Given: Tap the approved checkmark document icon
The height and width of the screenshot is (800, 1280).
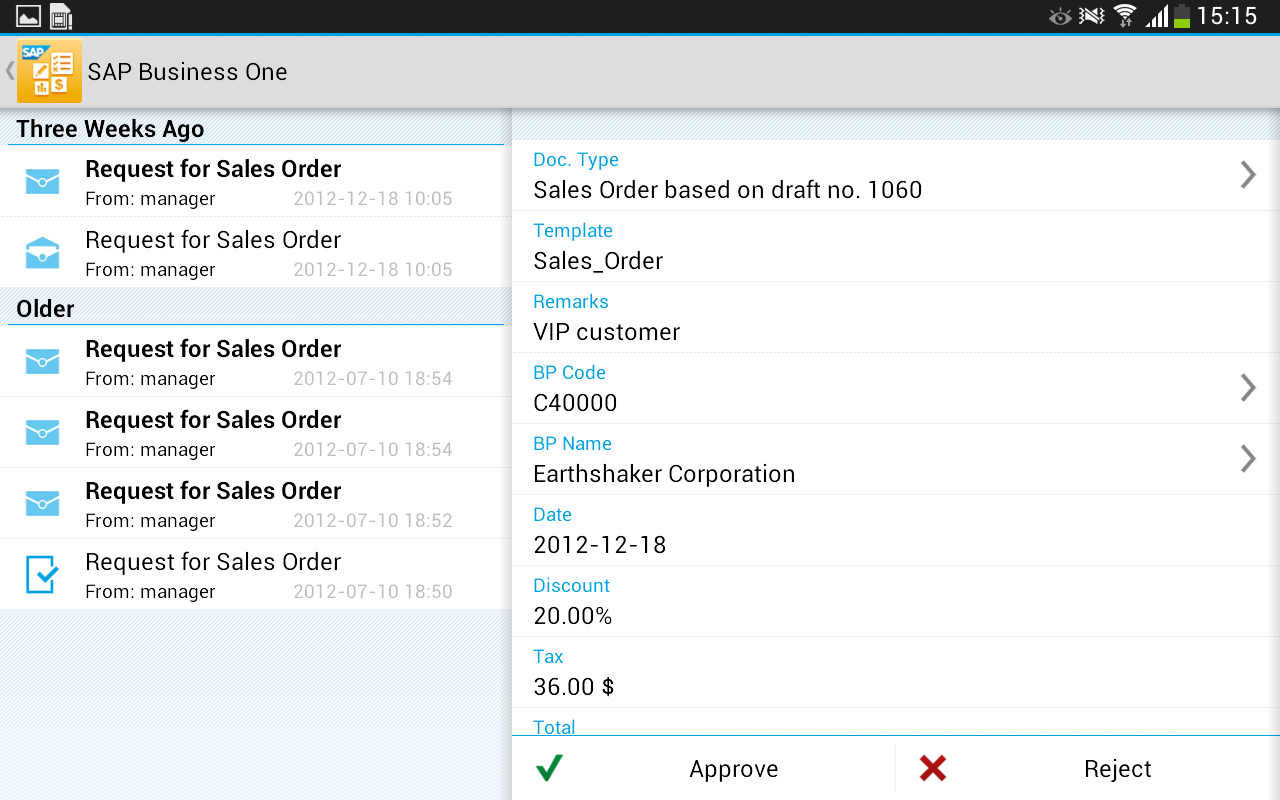Looking at the screenshot, I should coord(42,575).
